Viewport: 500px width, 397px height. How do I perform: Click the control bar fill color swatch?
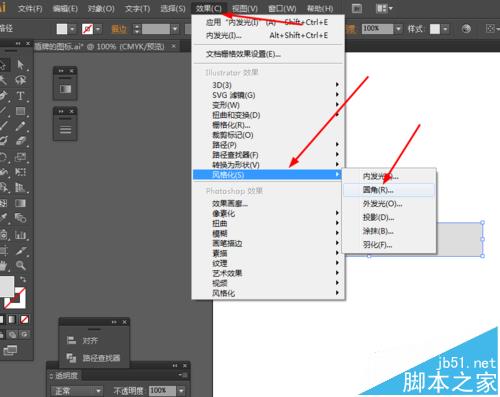pos(62,29)
